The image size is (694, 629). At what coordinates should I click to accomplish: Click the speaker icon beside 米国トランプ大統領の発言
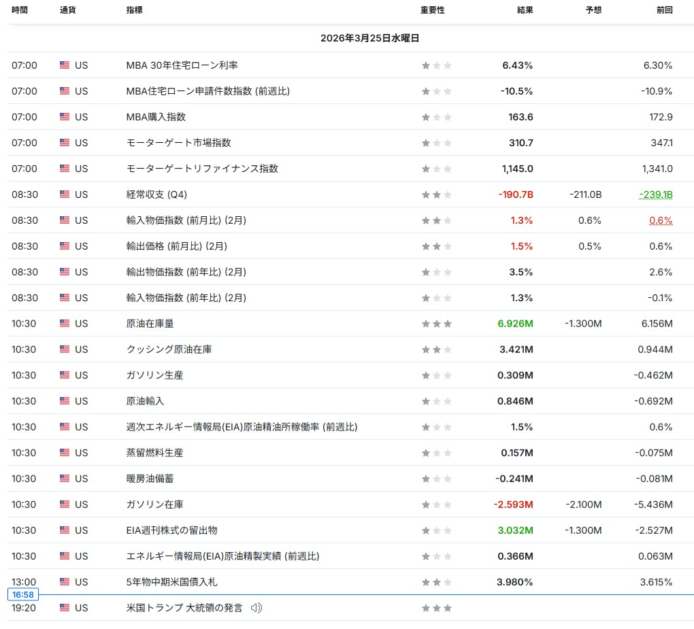(256, 608)
